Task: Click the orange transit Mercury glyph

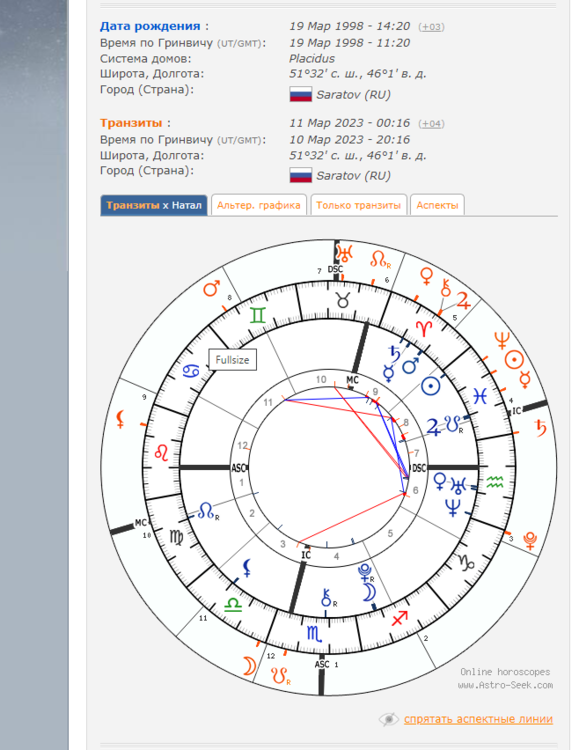Action: [x=525, y=379]
